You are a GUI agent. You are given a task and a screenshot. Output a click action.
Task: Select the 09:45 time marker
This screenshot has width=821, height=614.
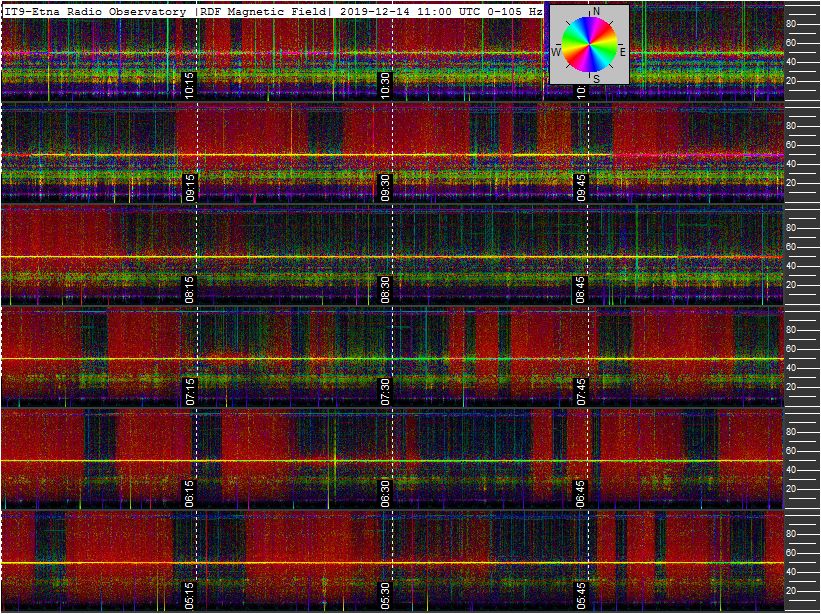coord(581,187)
